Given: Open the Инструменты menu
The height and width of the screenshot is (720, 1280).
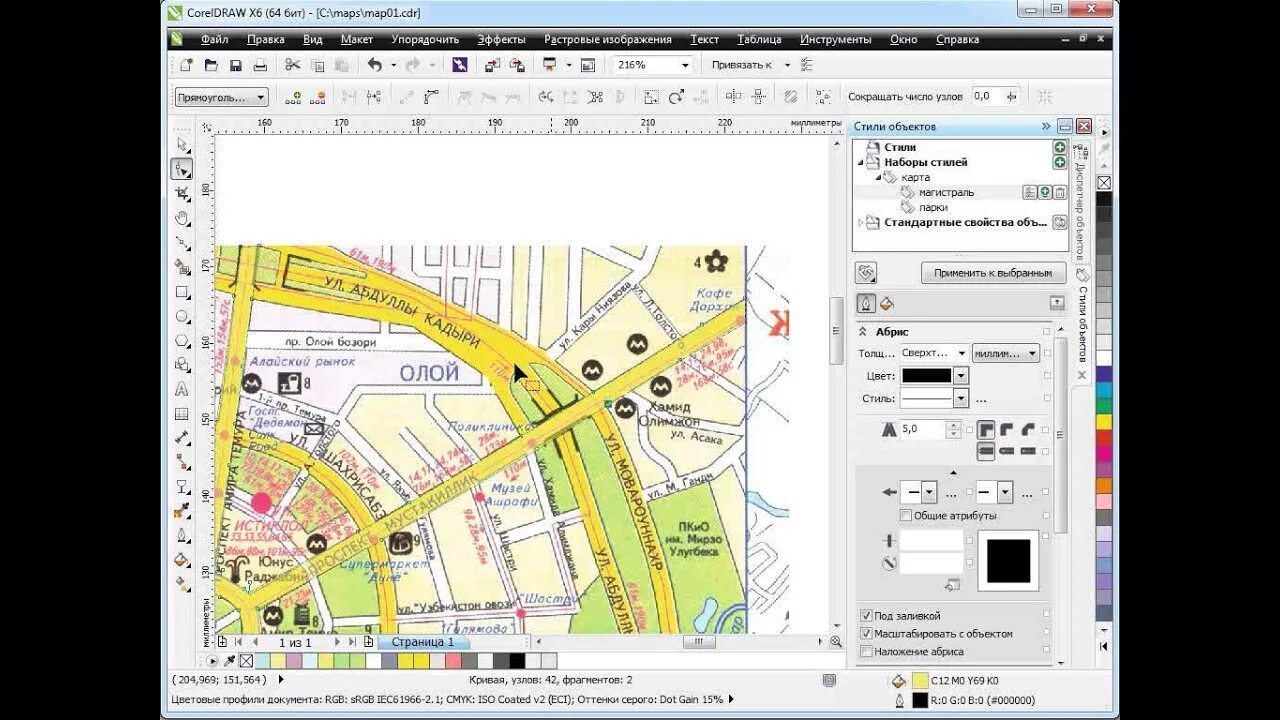Looking at the screenshot, I should (836, 40).
